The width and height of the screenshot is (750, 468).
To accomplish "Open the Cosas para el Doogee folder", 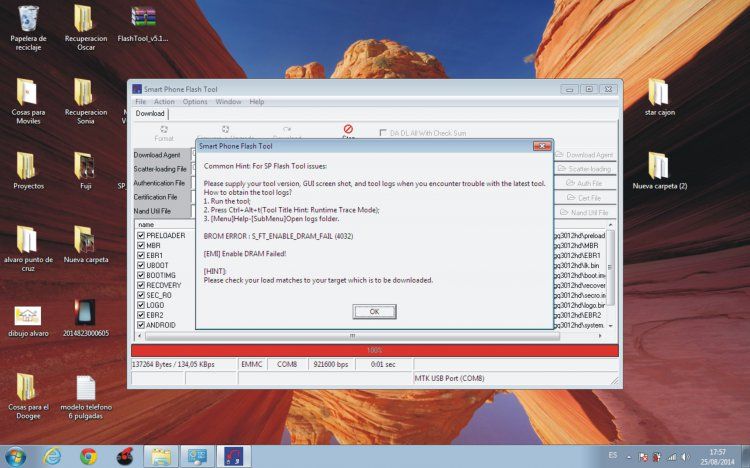I will tap(28, 396).
